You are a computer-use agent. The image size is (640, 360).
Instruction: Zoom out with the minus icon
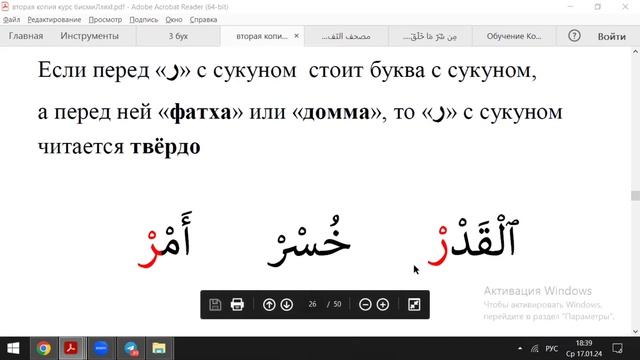365,304
